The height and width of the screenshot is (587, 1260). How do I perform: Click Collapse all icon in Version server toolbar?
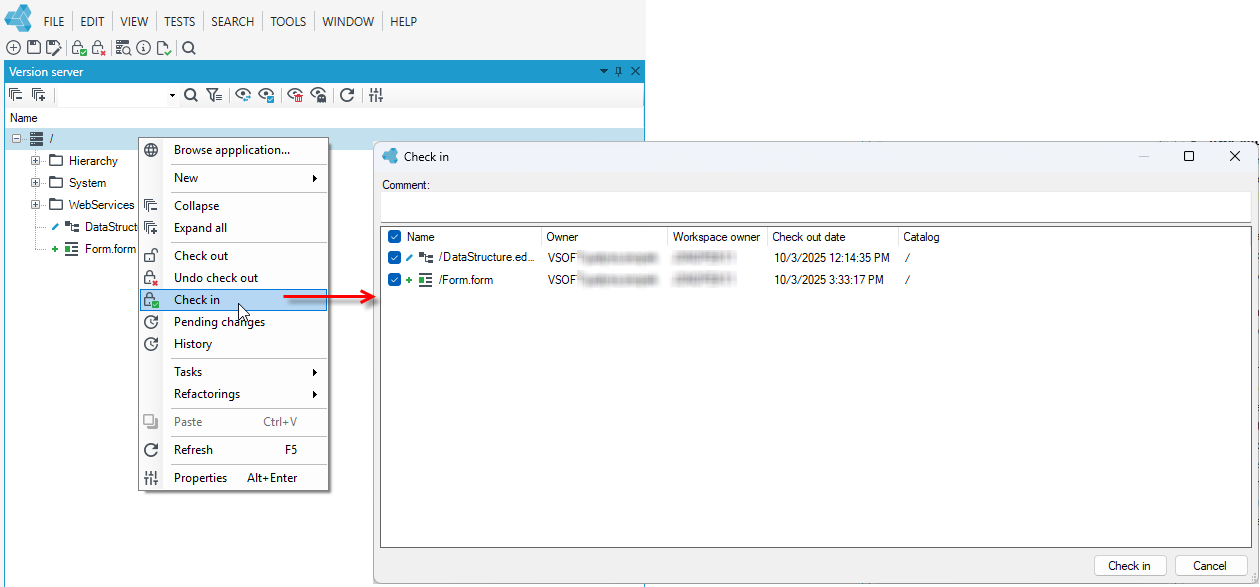point(16,95)
